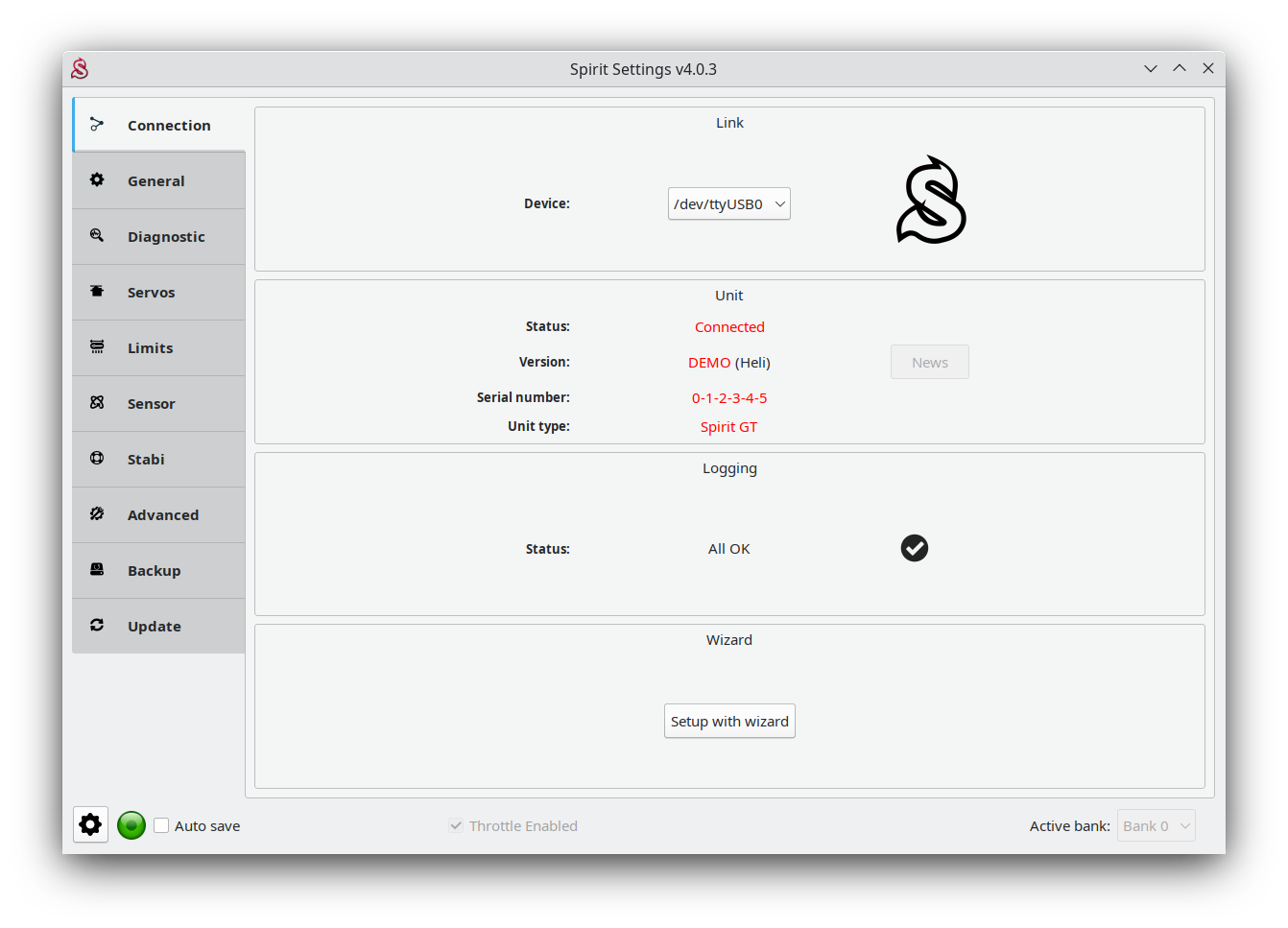Click the Connection tab icon
The width and height of the screenshot is (1288, 928).
coord(97,125)
